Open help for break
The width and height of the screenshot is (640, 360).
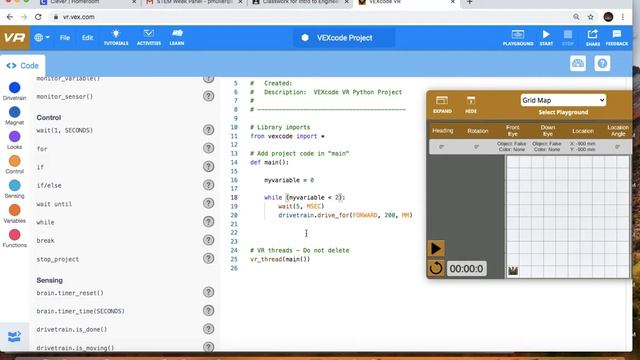tap(209, 240)
